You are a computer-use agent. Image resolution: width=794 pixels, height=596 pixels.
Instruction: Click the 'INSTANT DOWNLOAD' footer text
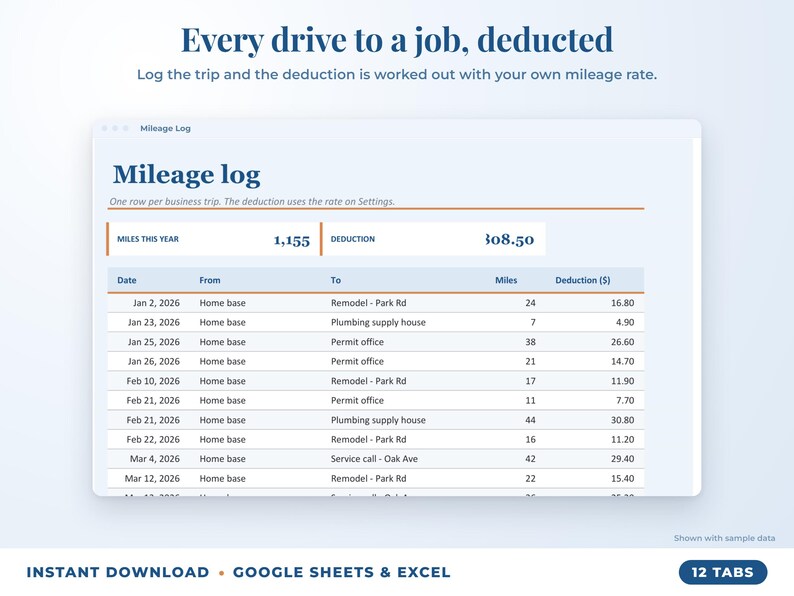coord(118,572)
